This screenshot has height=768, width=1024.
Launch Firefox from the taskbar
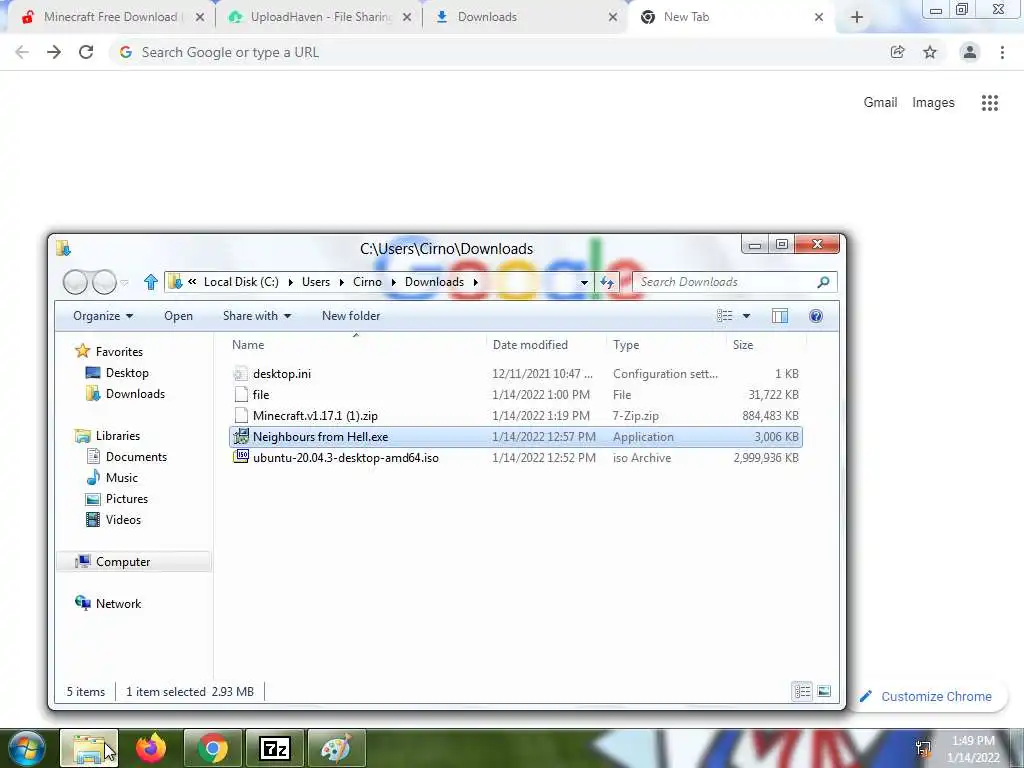coord(151,748)
